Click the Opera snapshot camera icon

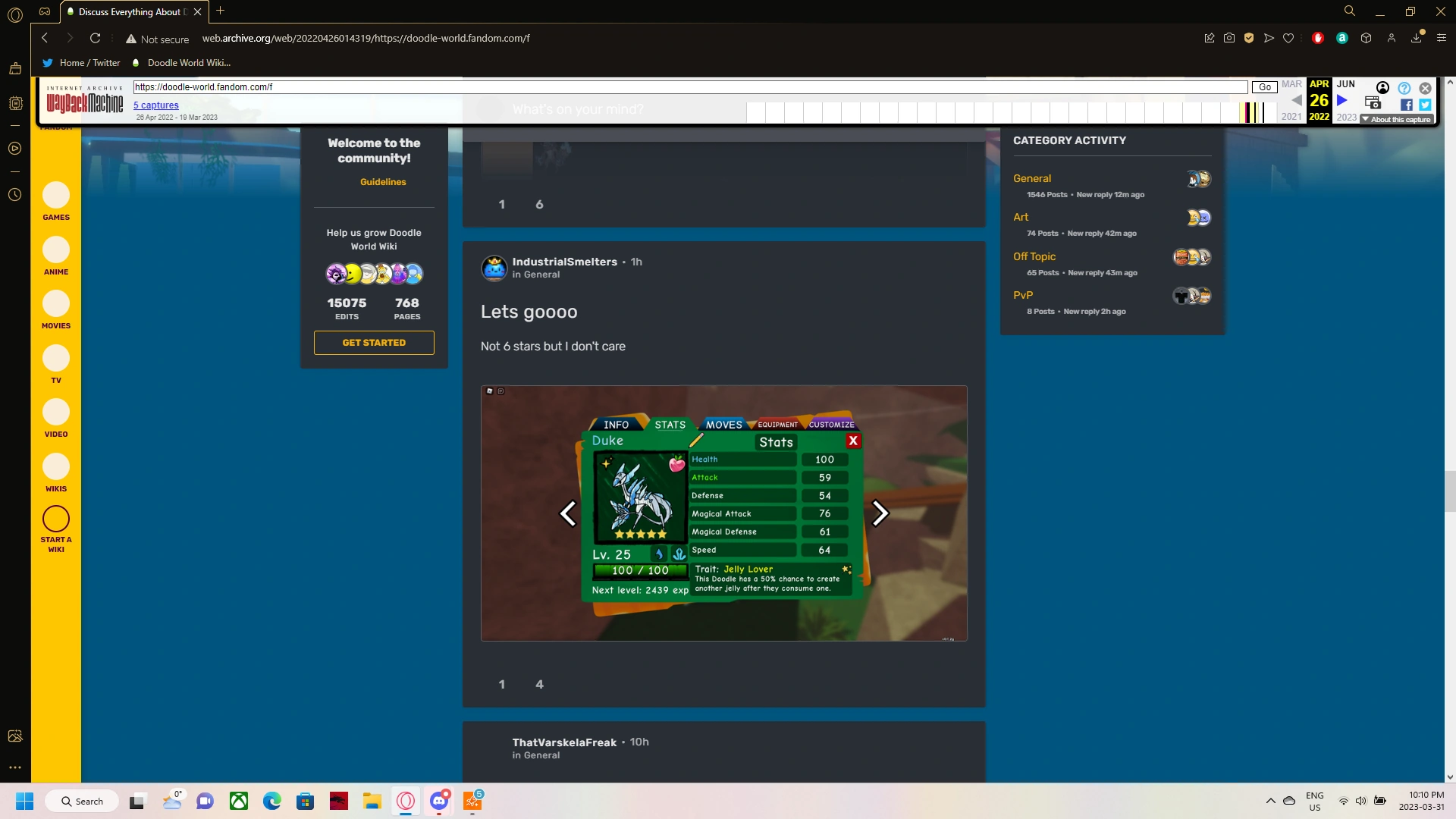(x=1229, y=38)
